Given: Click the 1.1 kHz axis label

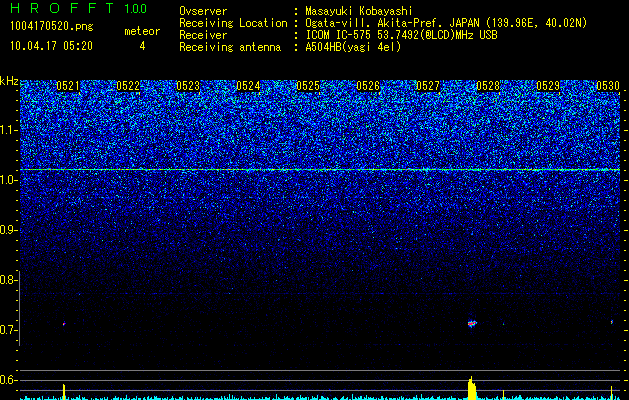Looking at the screenshot, I should coord(8,130).
